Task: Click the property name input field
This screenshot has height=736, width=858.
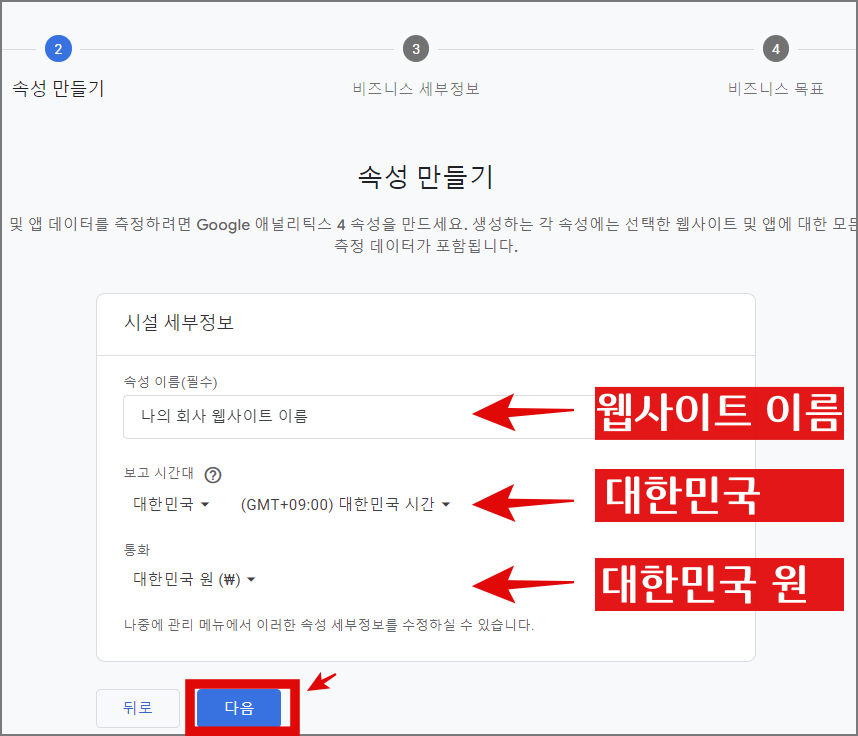Action: point(300,416)
